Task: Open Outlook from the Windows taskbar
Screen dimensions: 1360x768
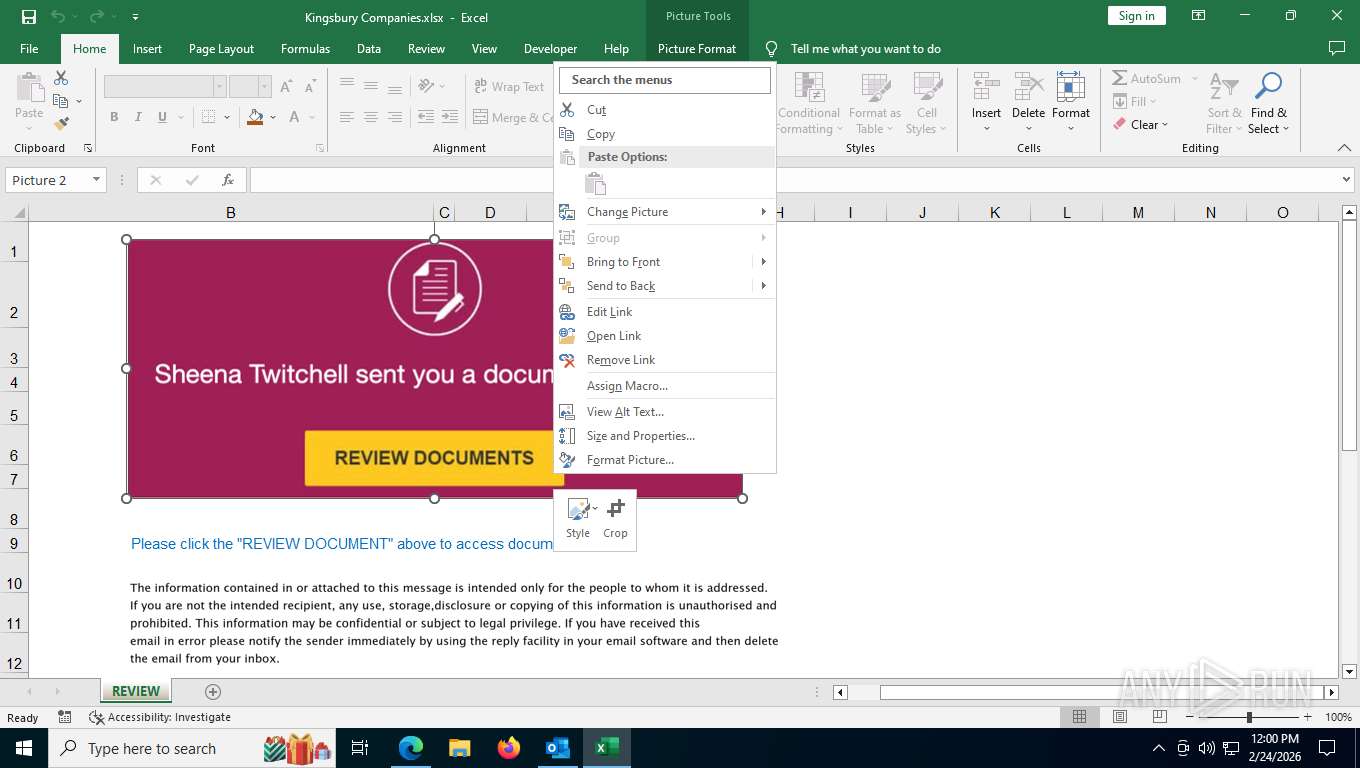Action: tap(558, 748)
